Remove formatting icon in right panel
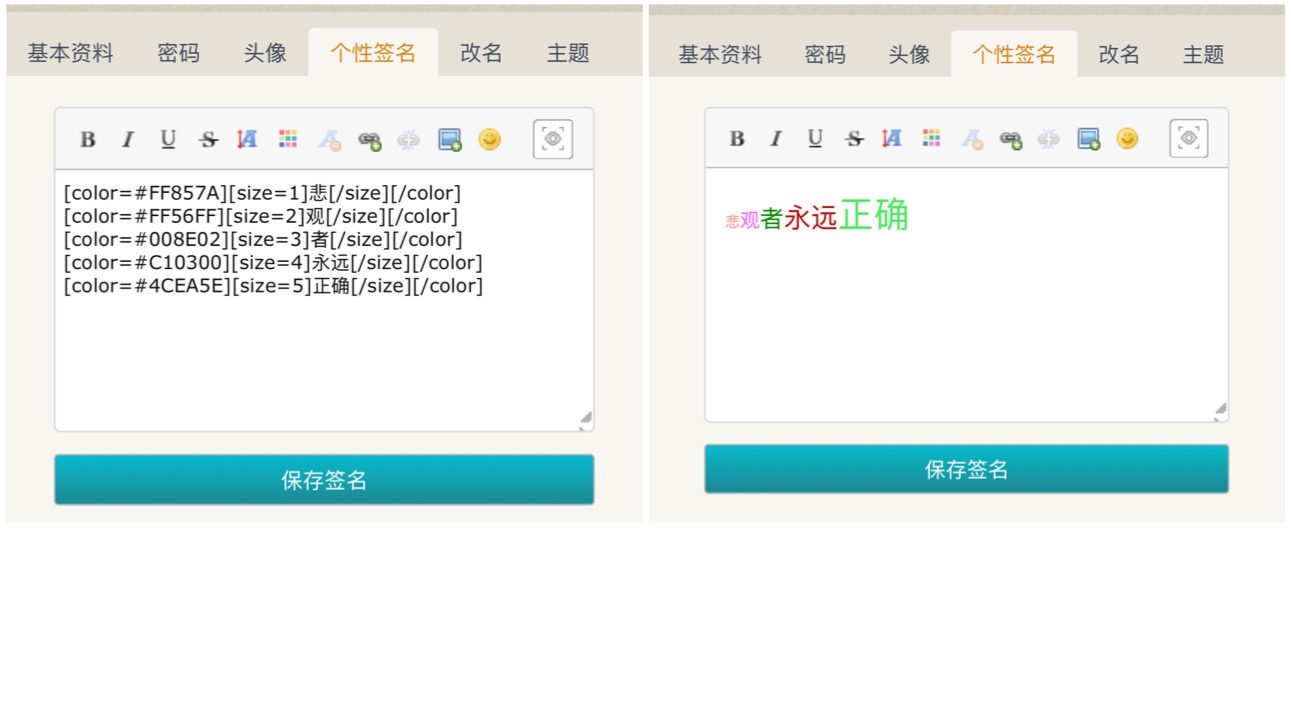Screen dimensions: 1291x725 click(x=972, y=139)
